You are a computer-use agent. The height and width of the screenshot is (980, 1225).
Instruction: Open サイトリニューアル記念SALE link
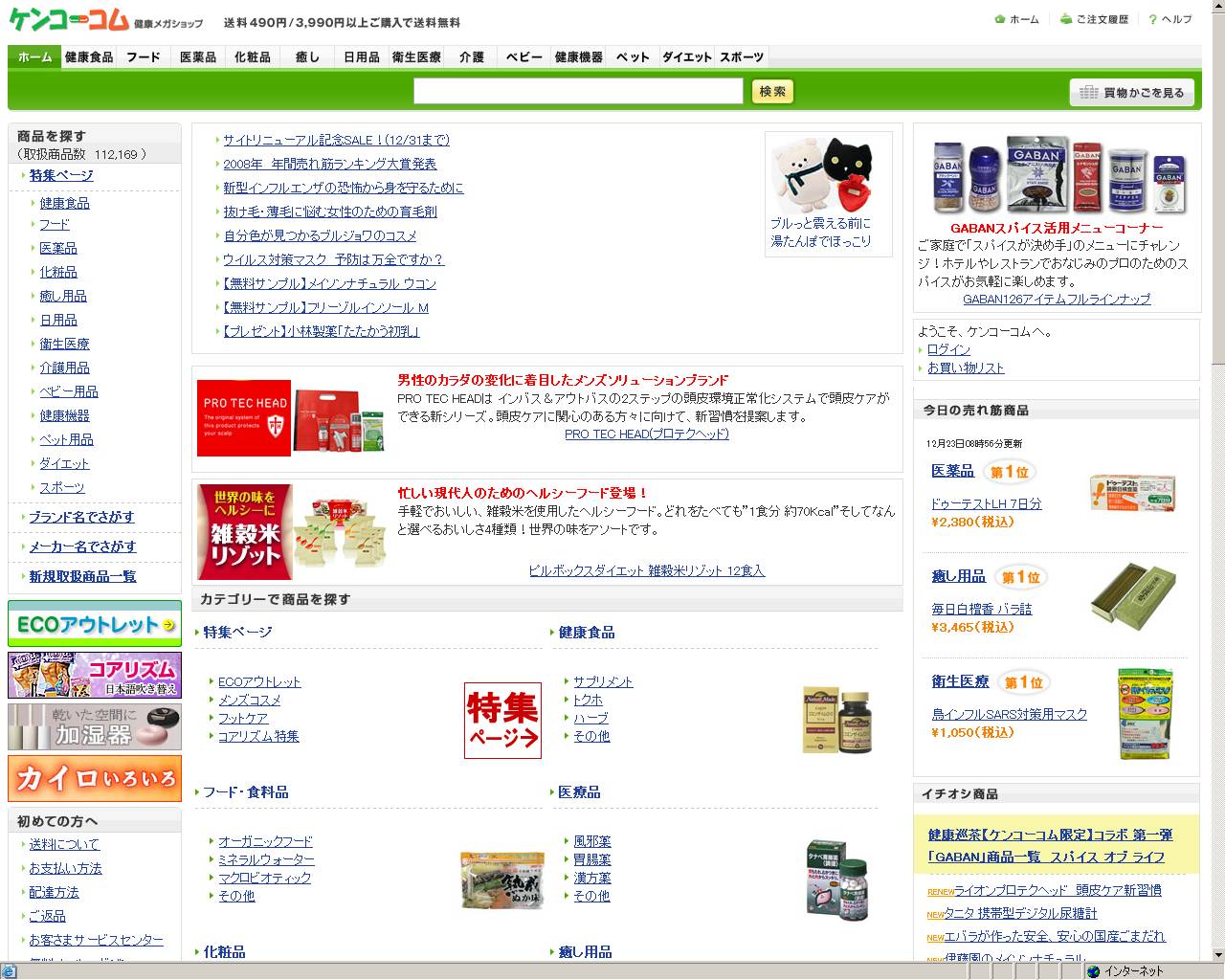coord(336,140)
